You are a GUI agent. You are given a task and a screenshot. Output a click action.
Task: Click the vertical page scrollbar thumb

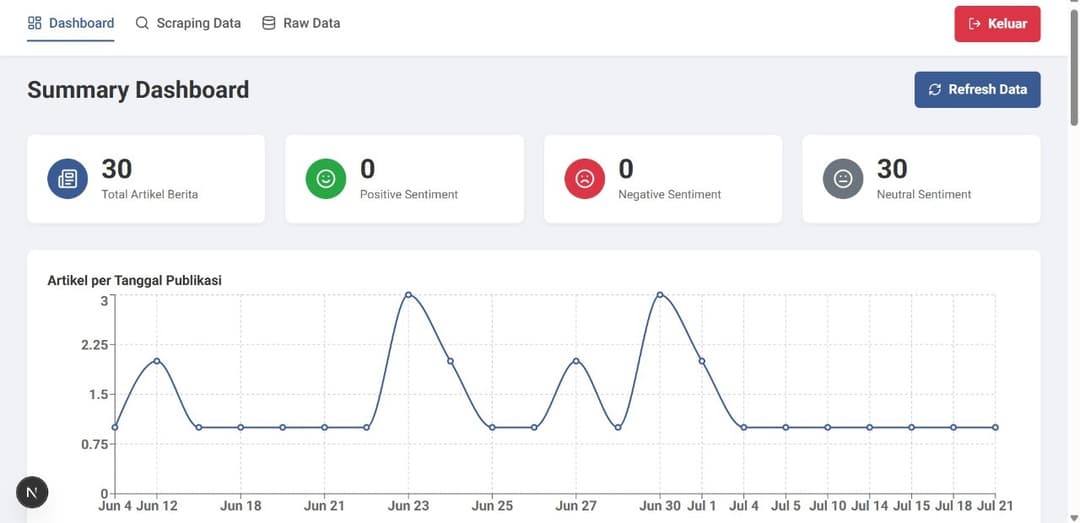pyautogui.click(x=1074, y=67)
